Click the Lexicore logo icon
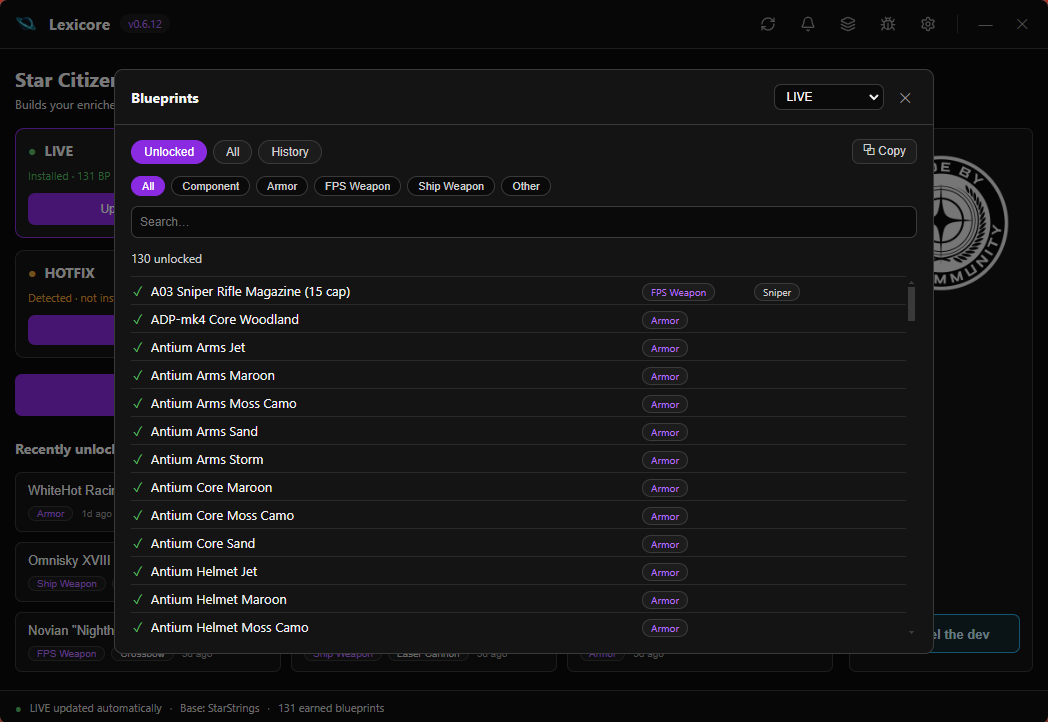Image resolution: width=1048 pixels, height=722 pixels. pos(26,24)
